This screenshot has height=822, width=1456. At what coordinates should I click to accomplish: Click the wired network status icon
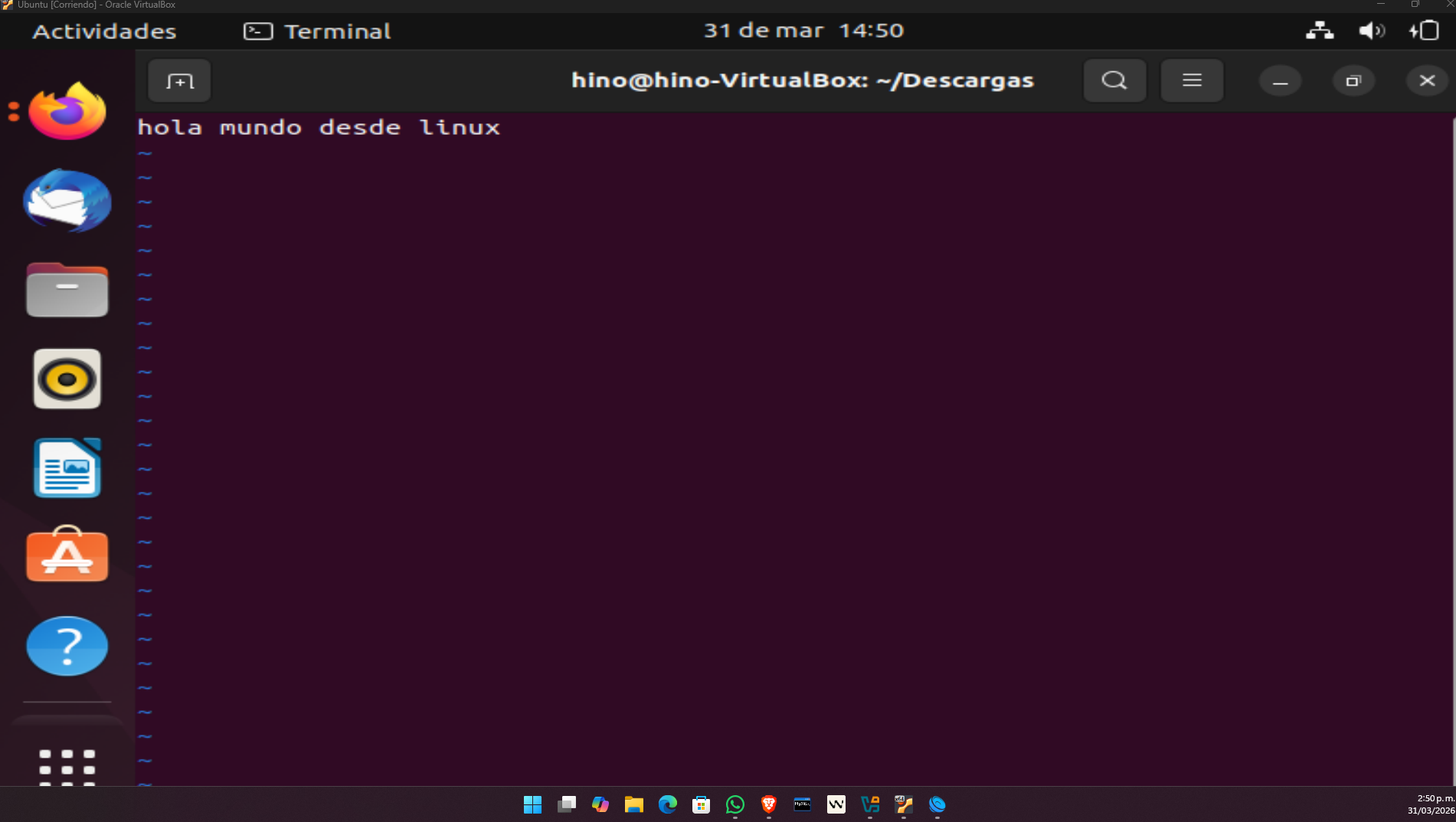pos(1319,31)
